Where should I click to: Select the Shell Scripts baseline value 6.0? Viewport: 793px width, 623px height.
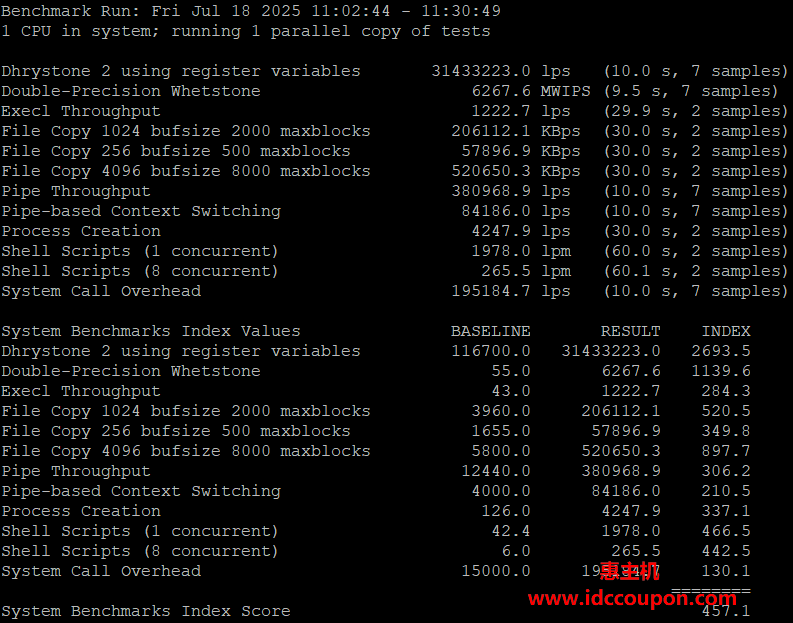point(516,551)
